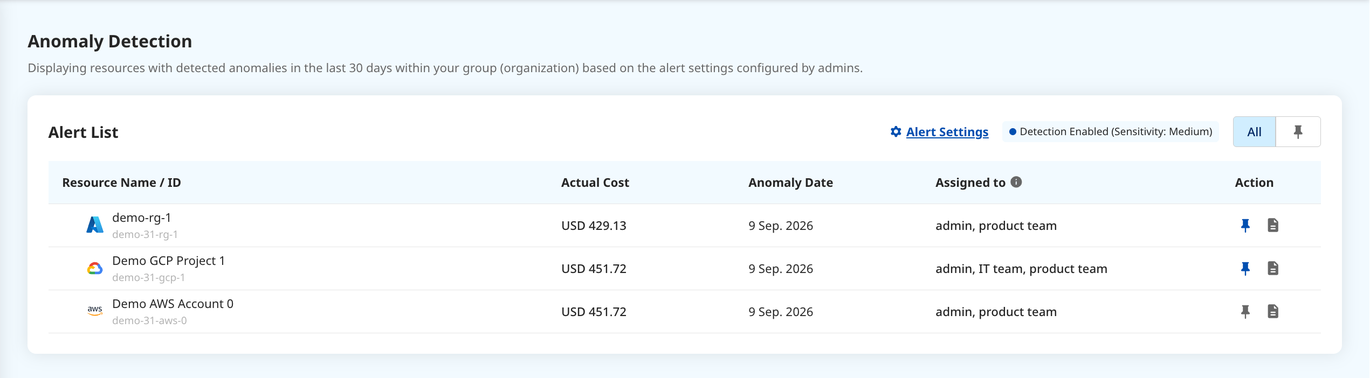Click the assignees of demo-rg-1
Viewport: 1370px width, 378px height.
[996, 225]
